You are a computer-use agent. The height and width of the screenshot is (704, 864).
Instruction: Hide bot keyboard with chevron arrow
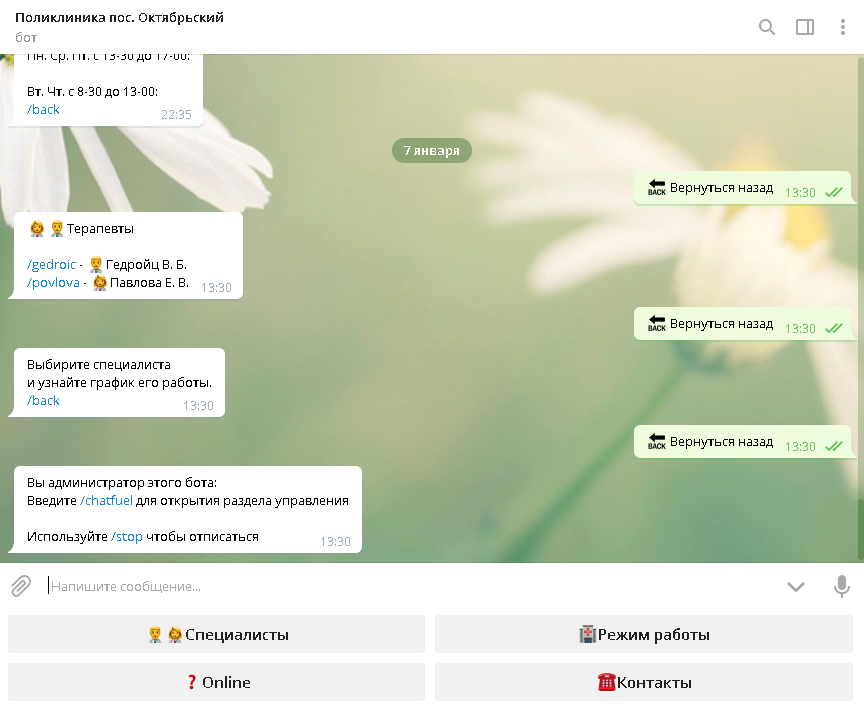pyautogui.click(x=796, y=587)
